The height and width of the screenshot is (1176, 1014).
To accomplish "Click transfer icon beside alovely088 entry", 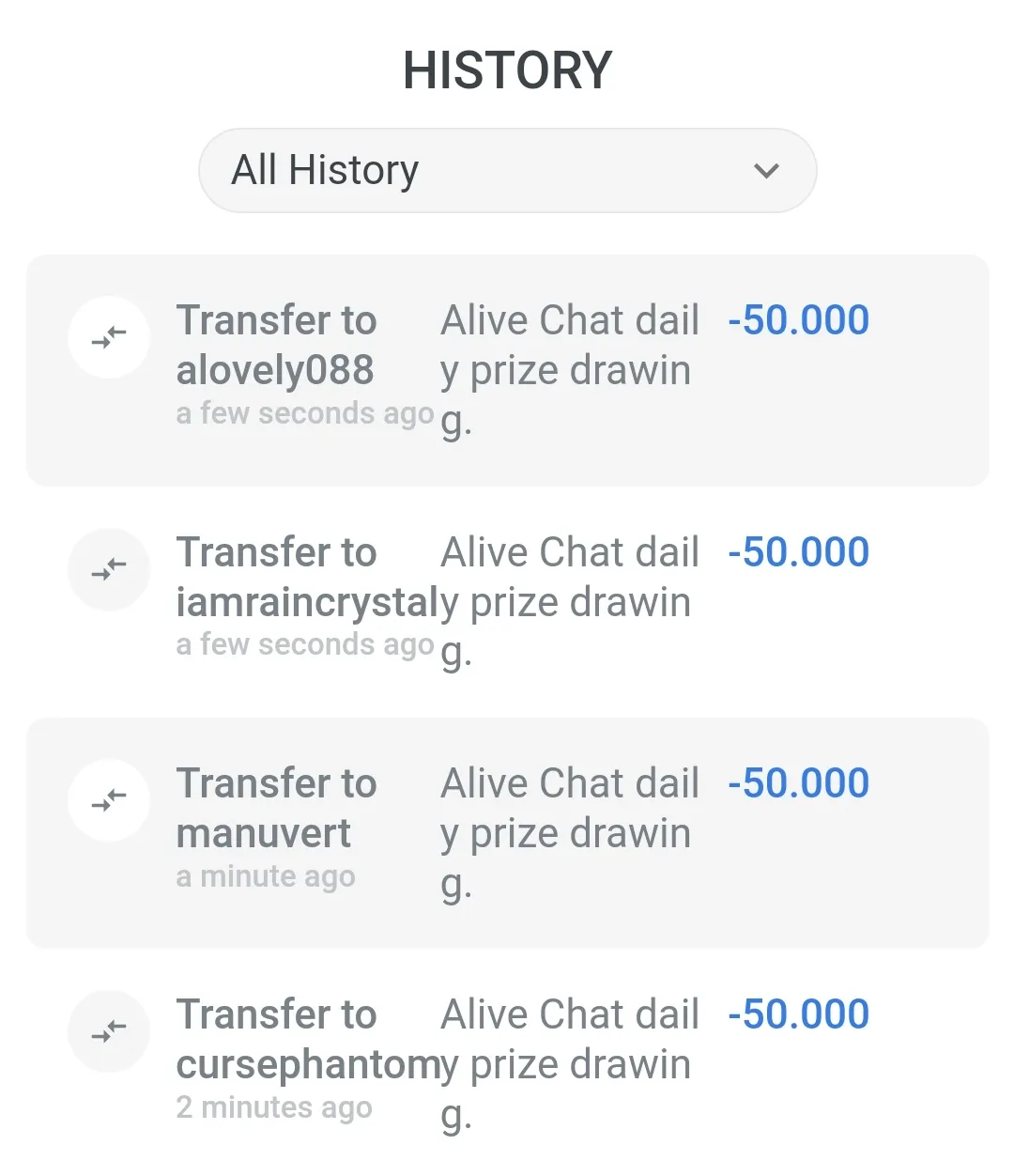I will tap(109, 337).
